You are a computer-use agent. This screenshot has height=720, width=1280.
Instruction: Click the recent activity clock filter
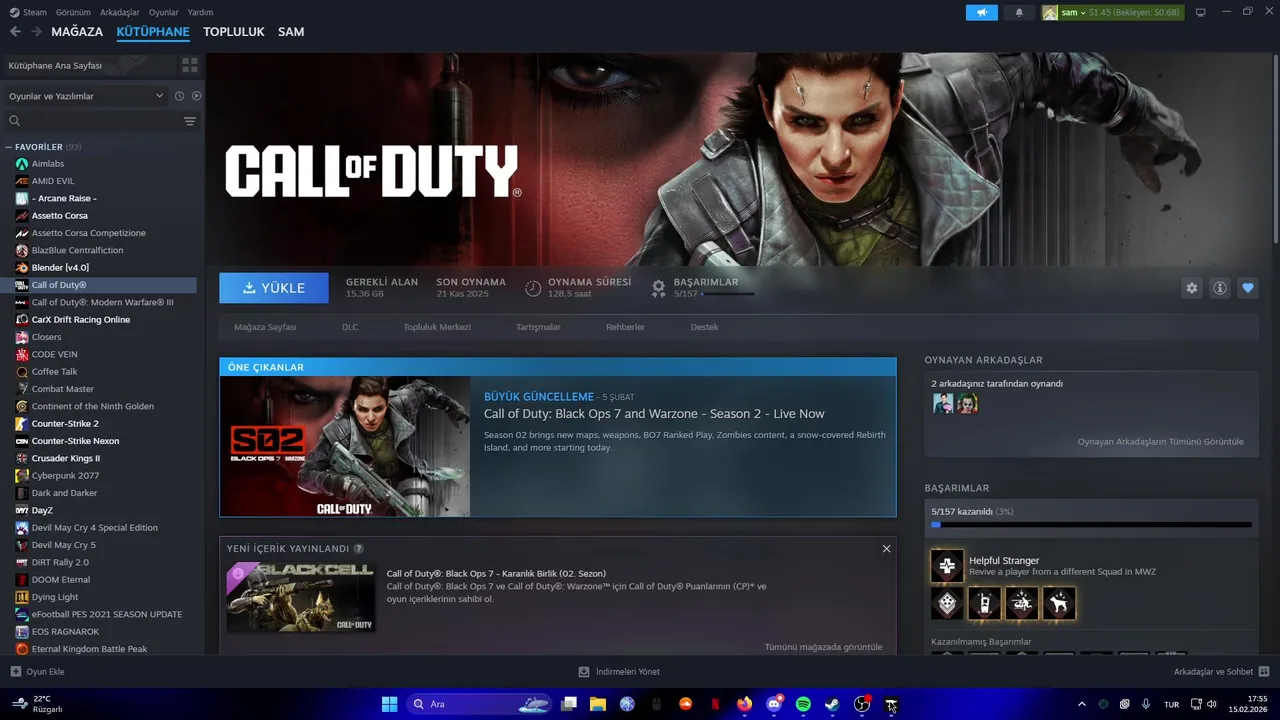179,96
